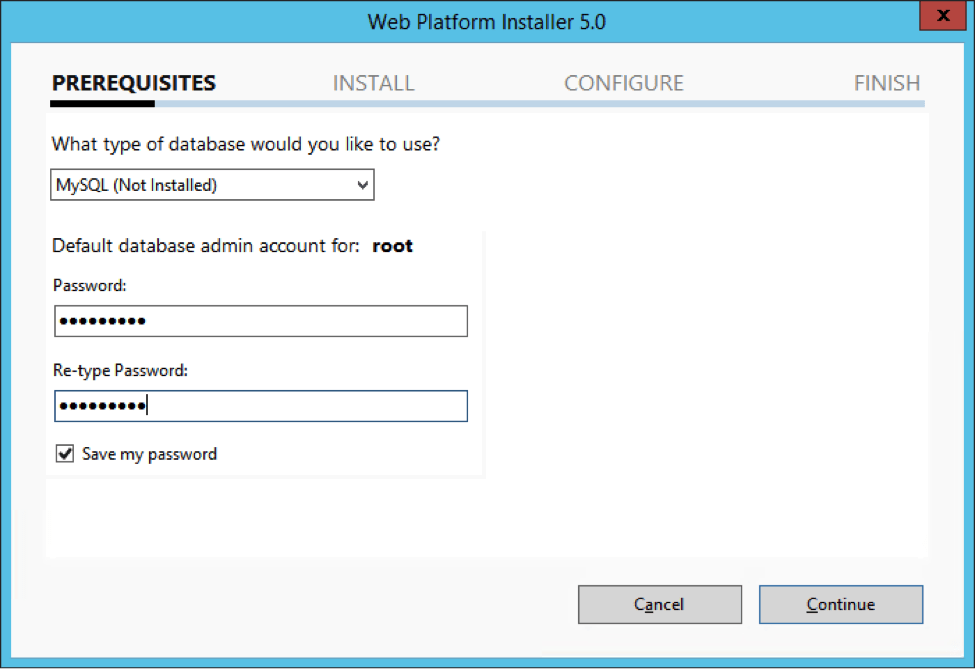View the FINISH step
Image resolution: width=975 pixels, height=669 pixels.
coord(886,83)
